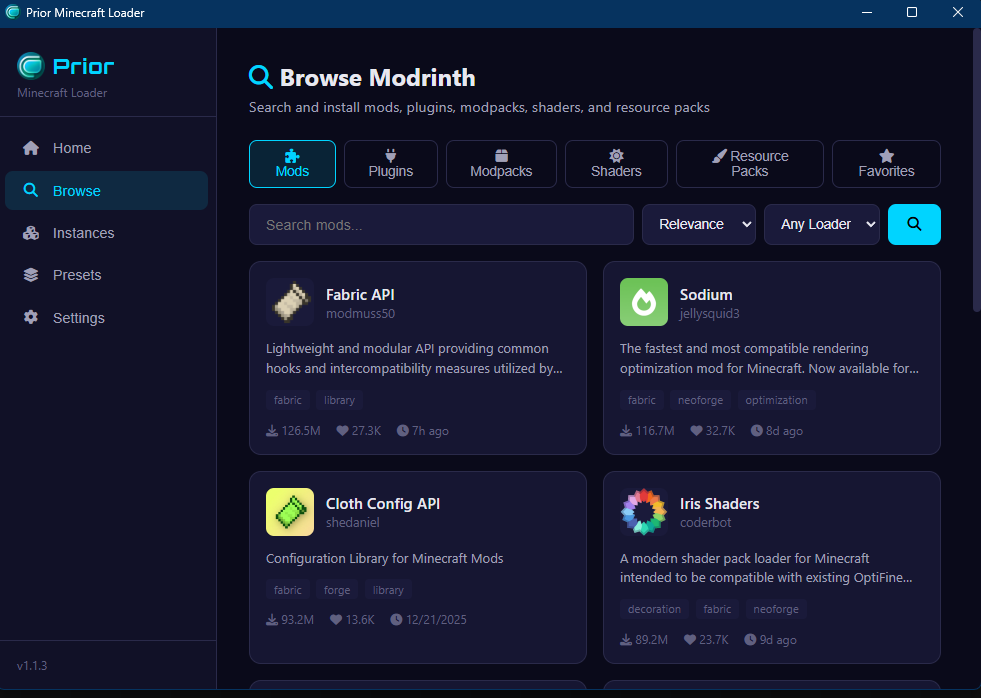Open the Relevance sort dropdown
This screenshot has height=698, width=981.
698,224
